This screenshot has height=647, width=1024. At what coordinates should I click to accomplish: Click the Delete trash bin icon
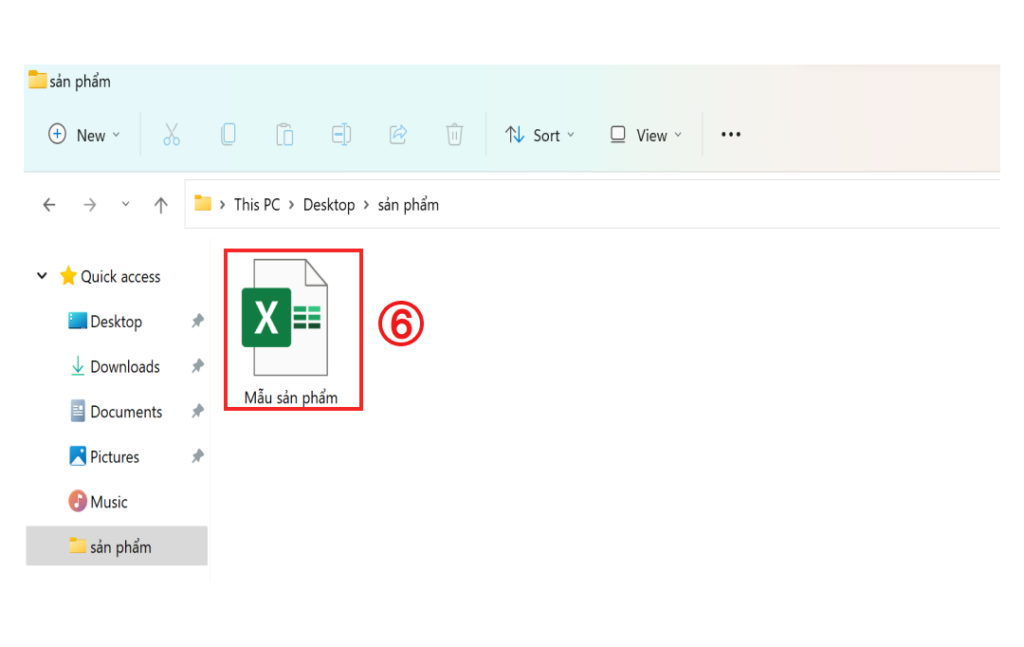(x=455, y=134)
